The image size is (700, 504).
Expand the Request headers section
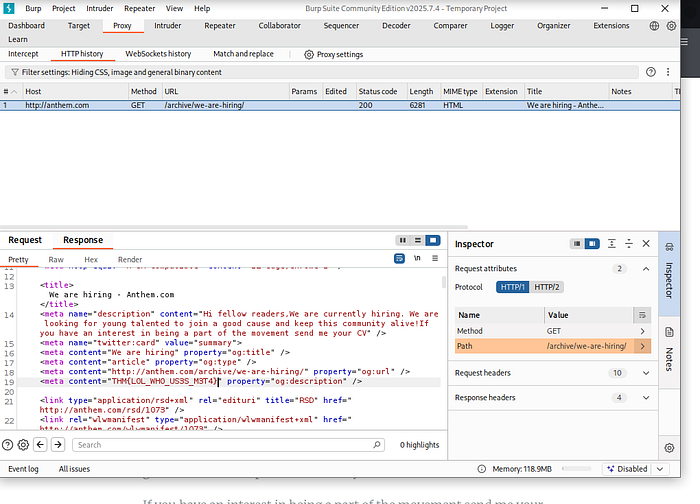click(646, 373)
